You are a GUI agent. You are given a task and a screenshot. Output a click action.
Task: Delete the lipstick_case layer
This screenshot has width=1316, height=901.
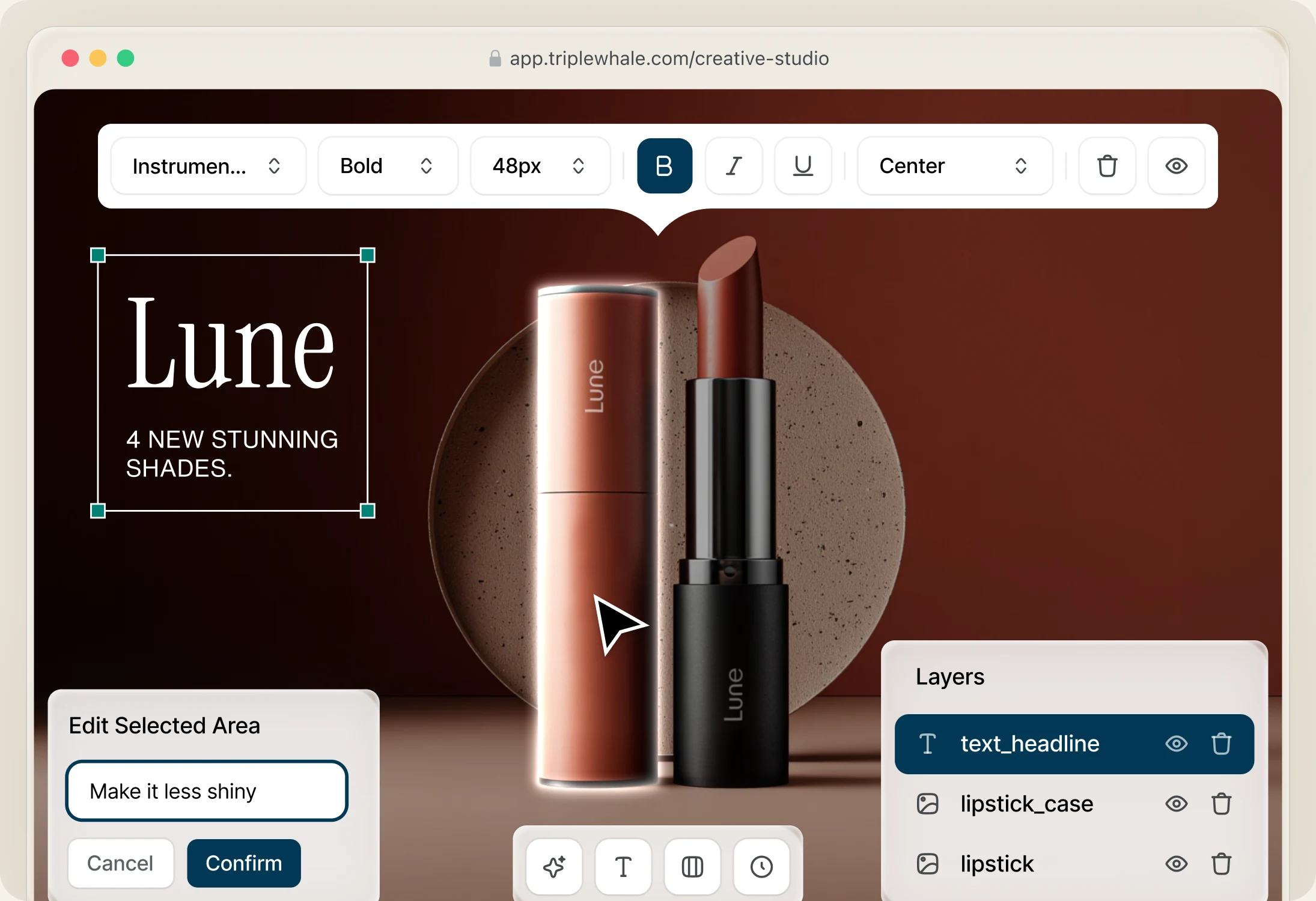(1221, 804)
